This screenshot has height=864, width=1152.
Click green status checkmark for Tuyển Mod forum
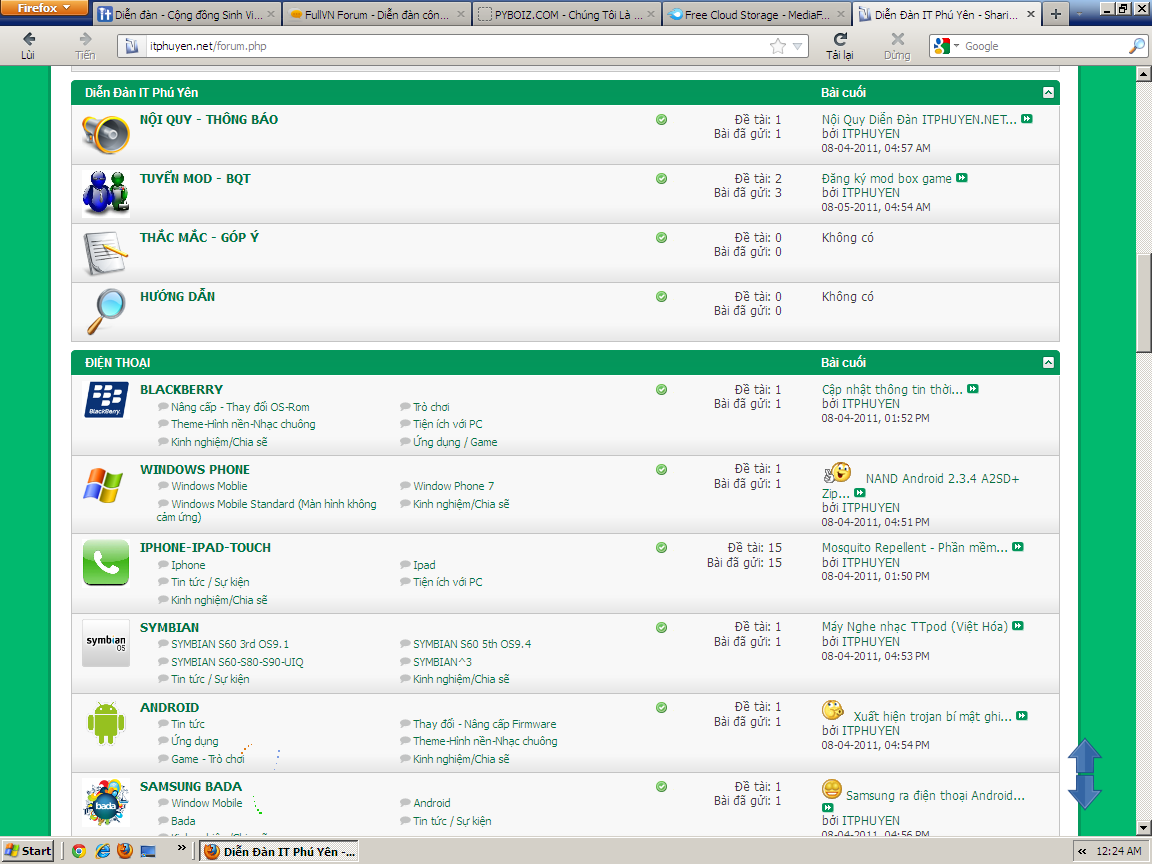(x=661, y=179)
